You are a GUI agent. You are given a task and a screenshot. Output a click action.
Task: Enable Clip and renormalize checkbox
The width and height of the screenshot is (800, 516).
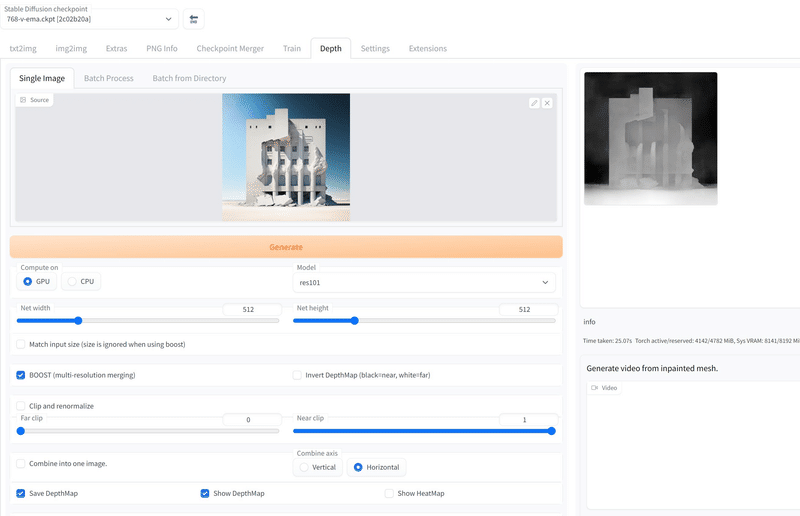20,406
